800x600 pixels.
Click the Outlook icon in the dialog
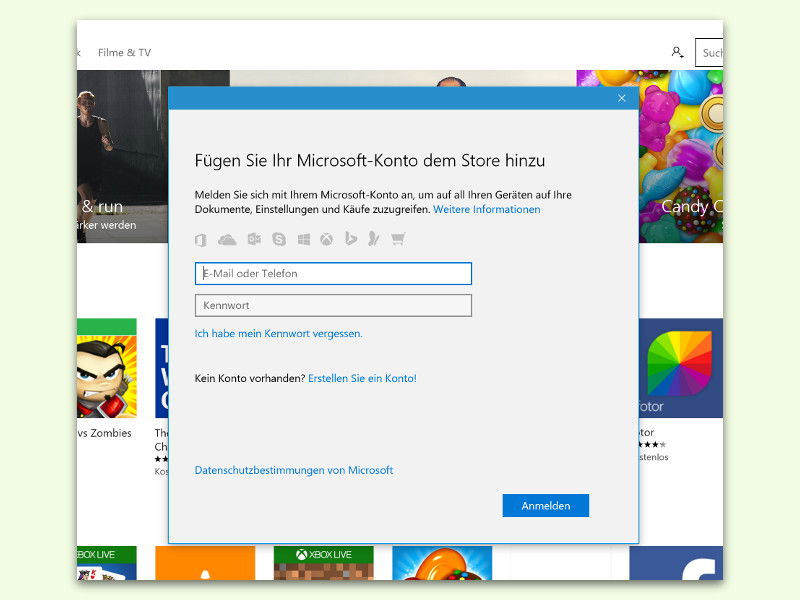pos(254,239)
